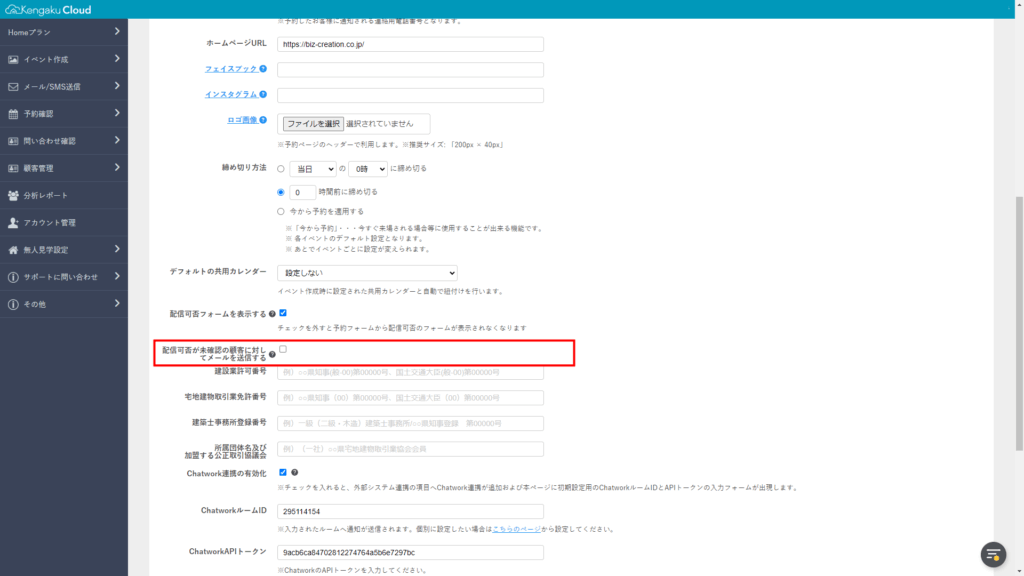
Task: Click help icon next to 配信可否フォームを表示する
Action: click(272, 314)
